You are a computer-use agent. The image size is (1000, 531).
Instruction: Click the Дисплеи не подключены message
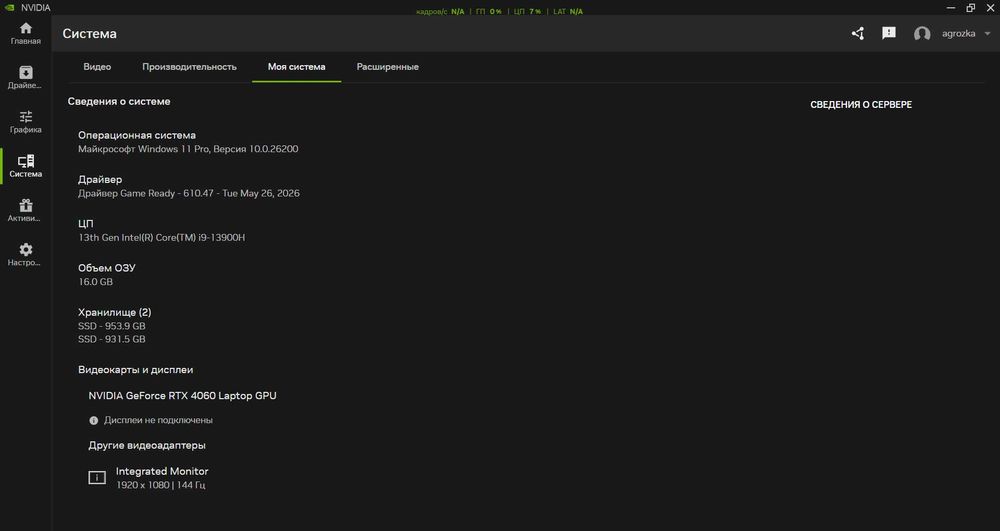pyautogui.click(x=158, y=420)
